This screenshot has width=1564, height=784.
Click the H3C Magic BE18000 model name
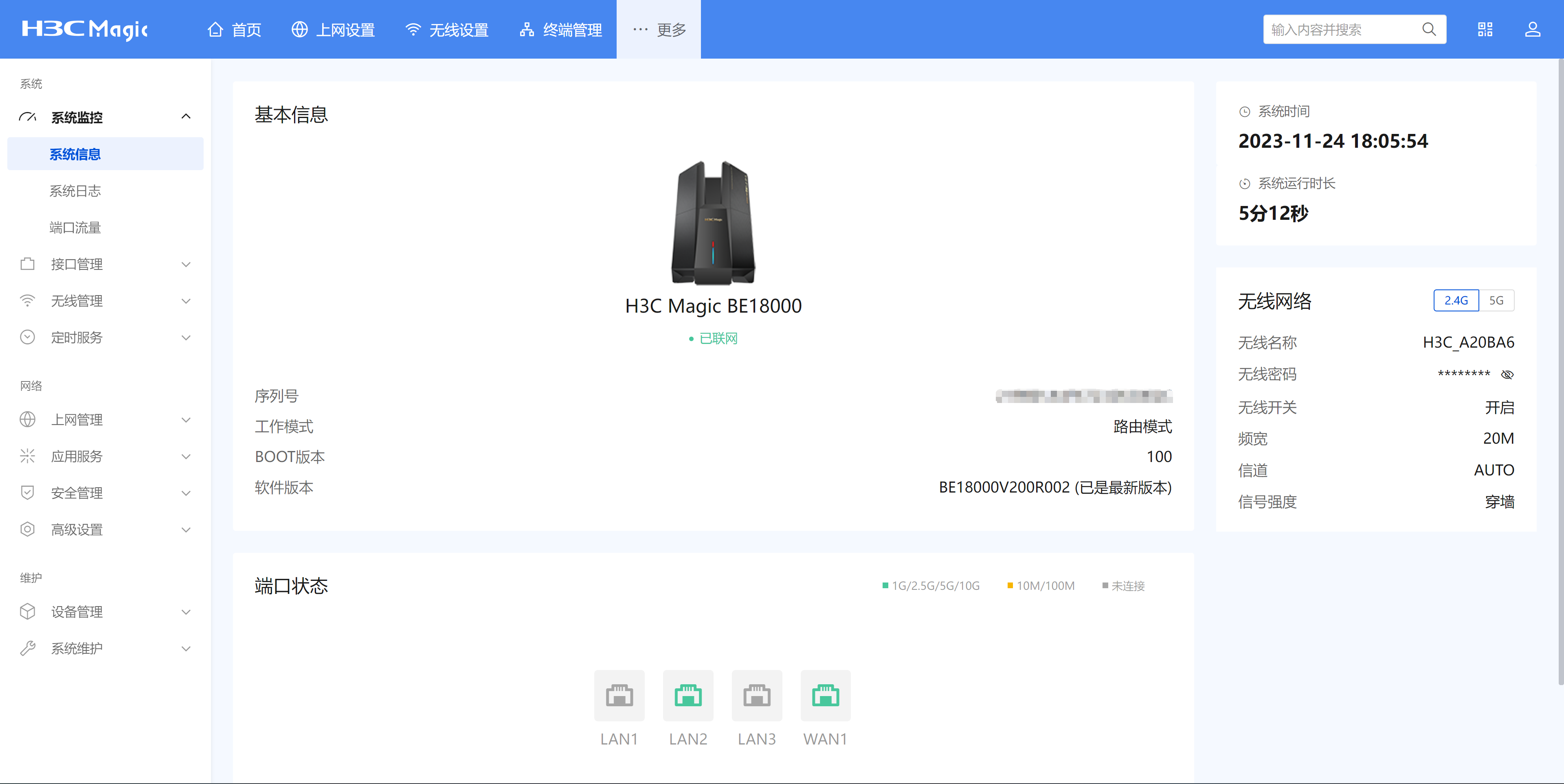tap(714, 306)
